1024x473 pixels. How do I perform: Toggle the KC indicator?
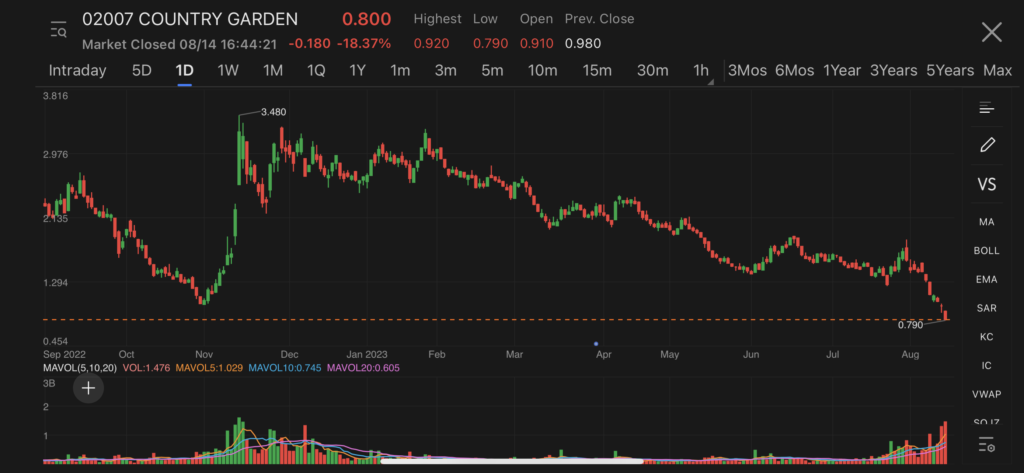(x=986, y=337)
